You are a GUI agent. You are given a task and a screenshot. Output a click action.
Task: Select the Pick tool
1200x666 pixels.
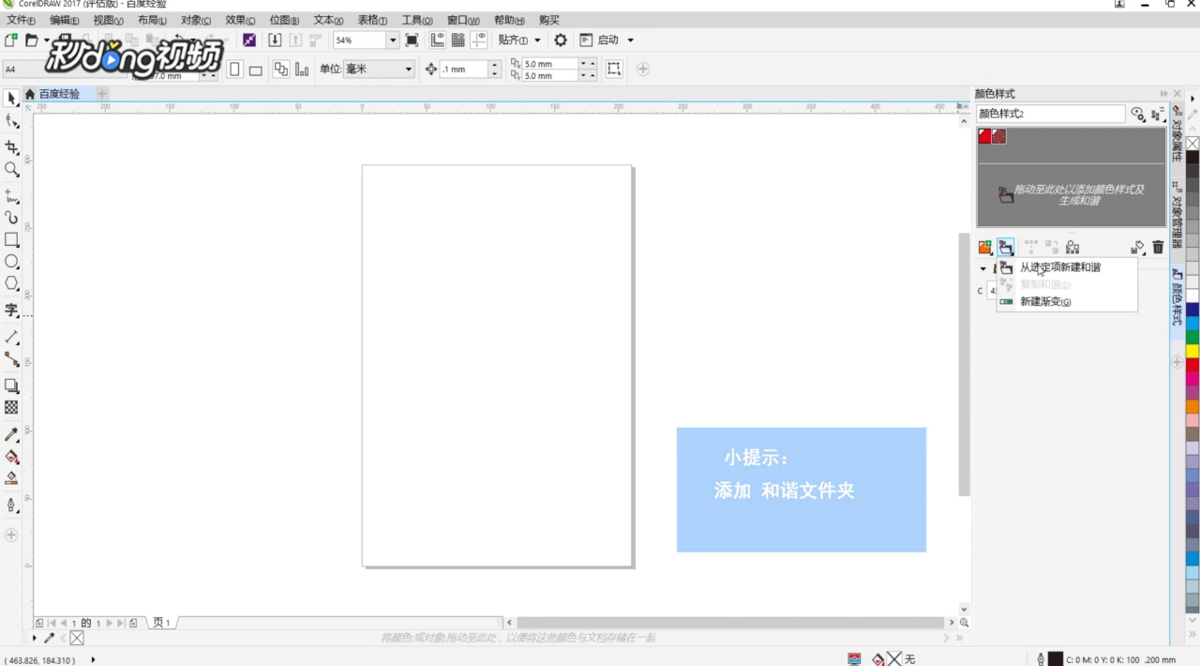tap(12, 99)
